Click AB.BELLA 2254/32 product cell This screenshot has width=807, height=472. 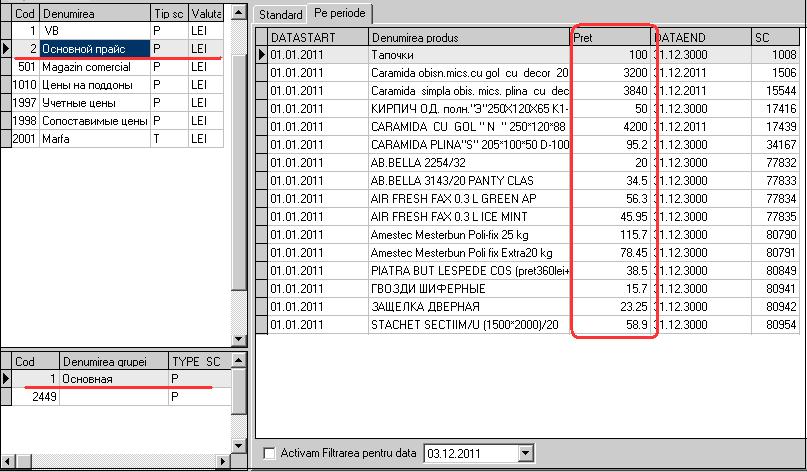click(469, 163)
